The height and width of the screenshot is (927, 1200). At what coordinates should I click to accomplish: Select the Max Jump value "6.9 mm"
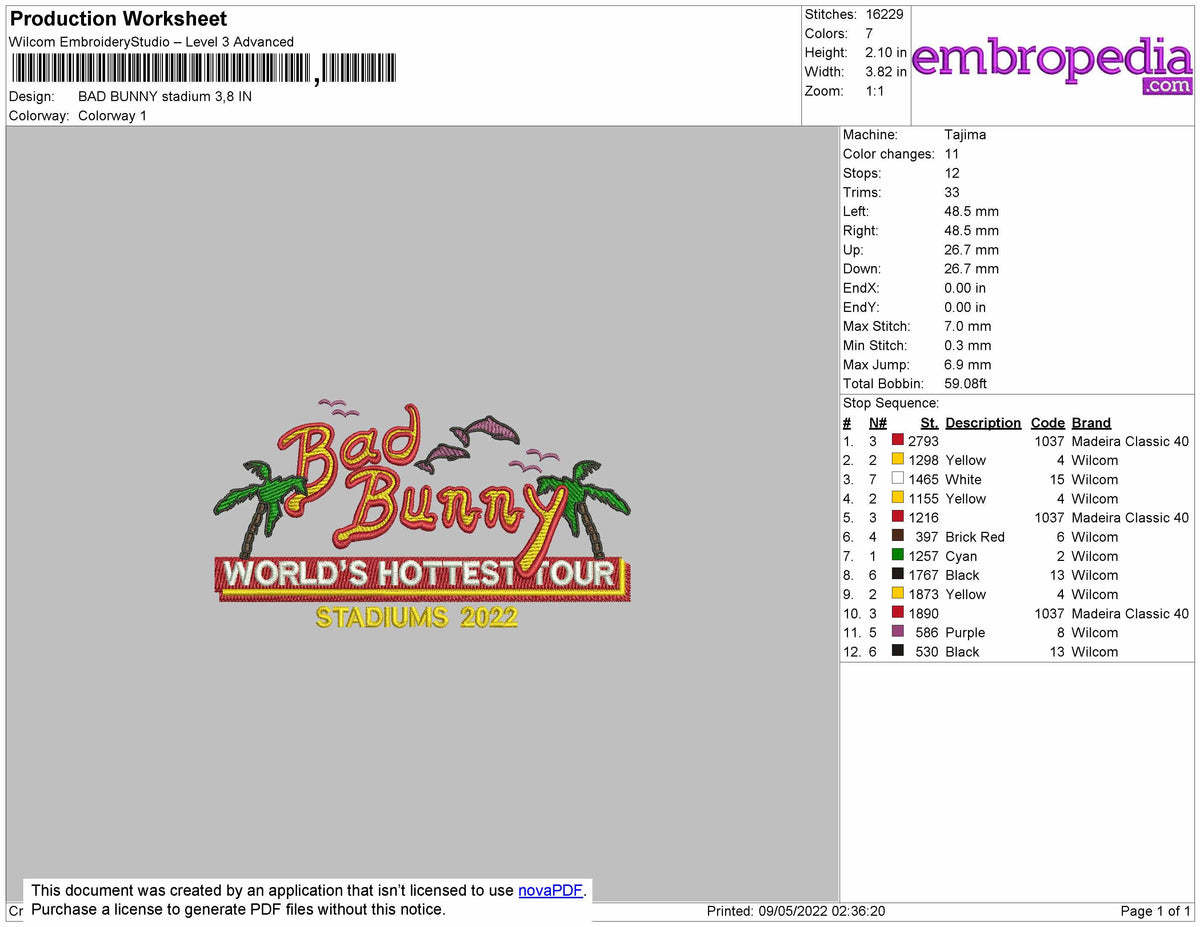pyautogui.click(x=968, y=364)
